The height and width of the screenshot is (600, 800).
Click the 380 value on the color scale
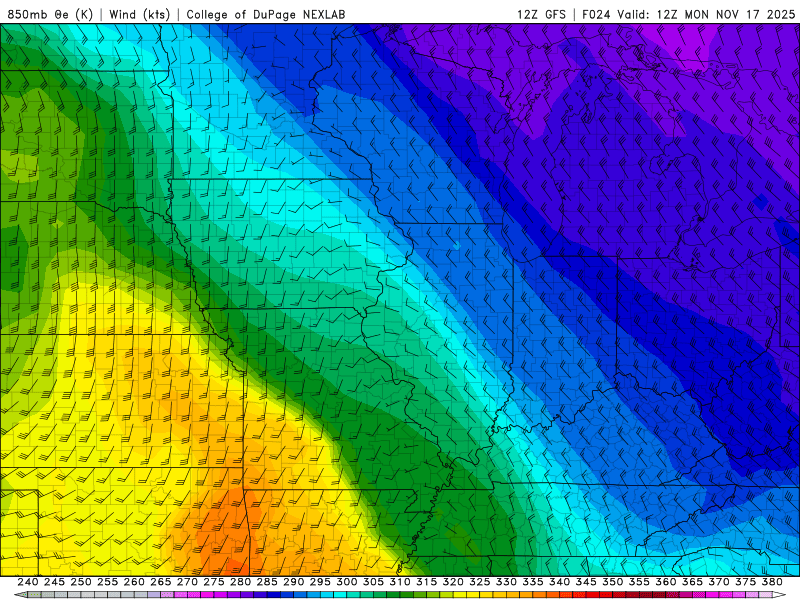772,582
